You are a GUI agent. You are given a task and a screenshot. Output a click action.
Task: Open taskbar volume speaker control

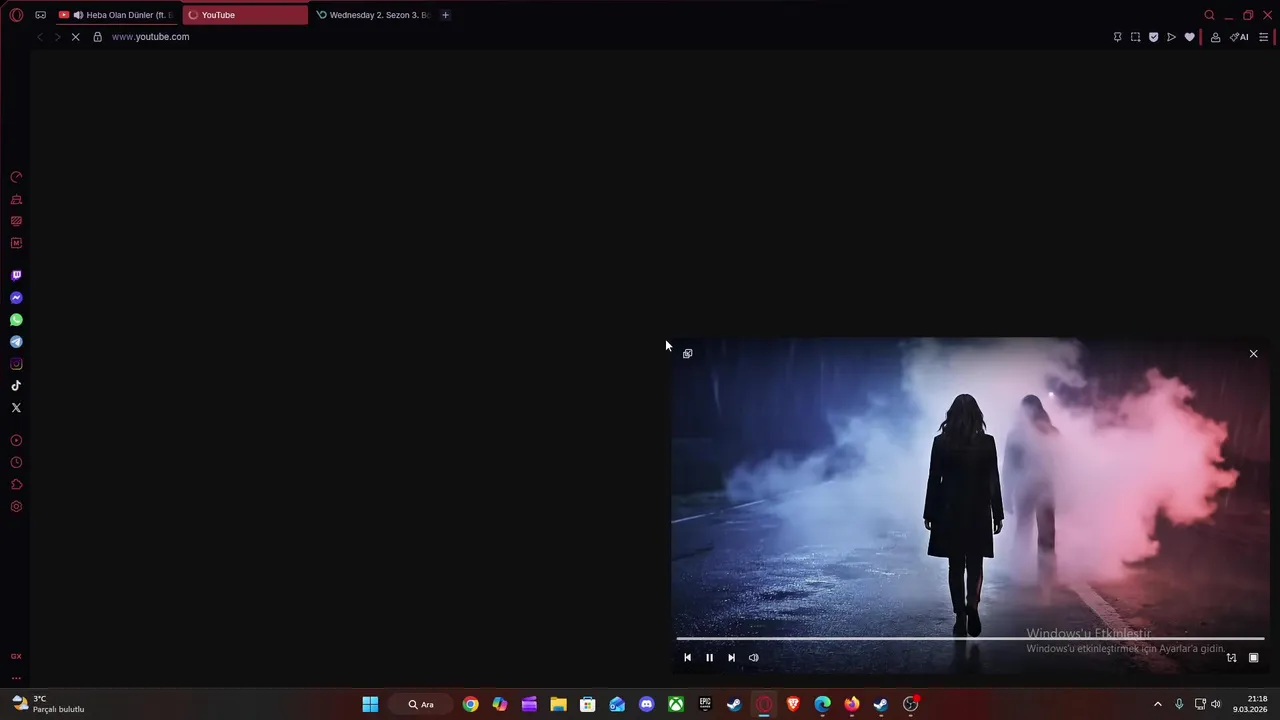(1216, 704)
